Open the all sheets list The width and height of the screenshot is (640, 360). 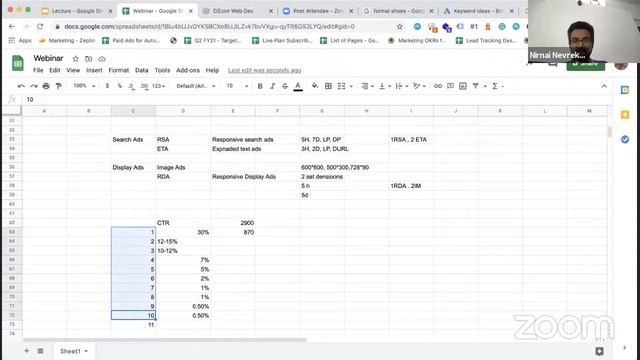[40, 351]
